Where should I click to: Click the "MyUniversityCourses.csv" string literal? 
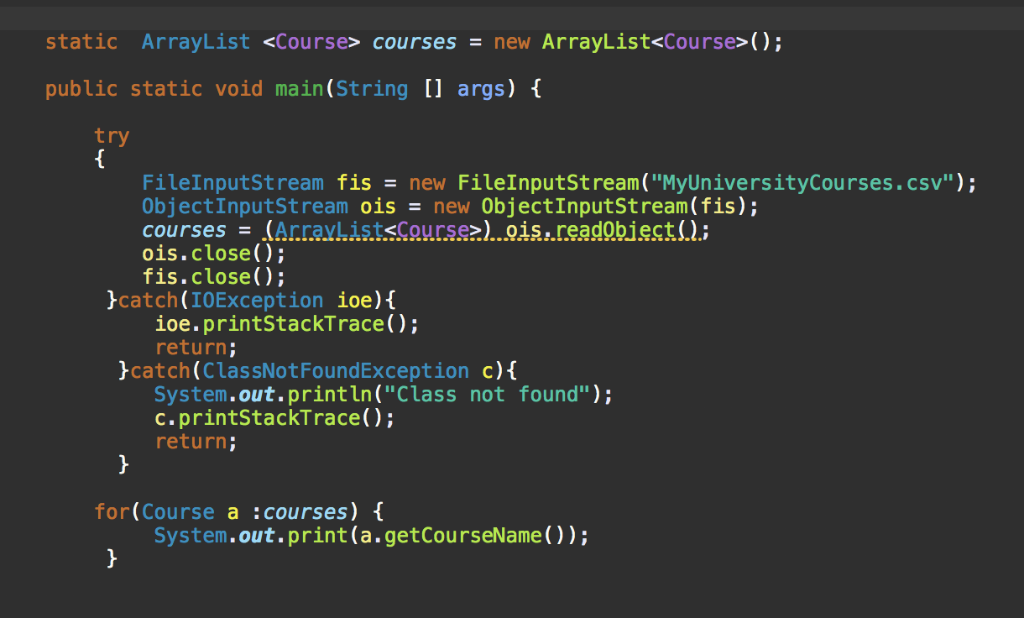803,183
